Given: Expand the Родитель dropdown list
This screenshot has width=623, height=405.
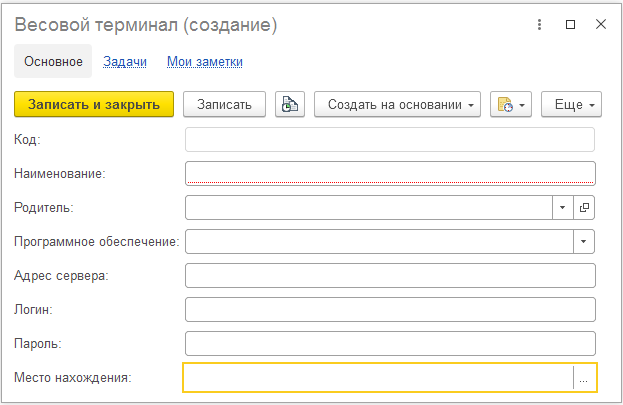Looking at the screenshot, I should click(562, 207).
